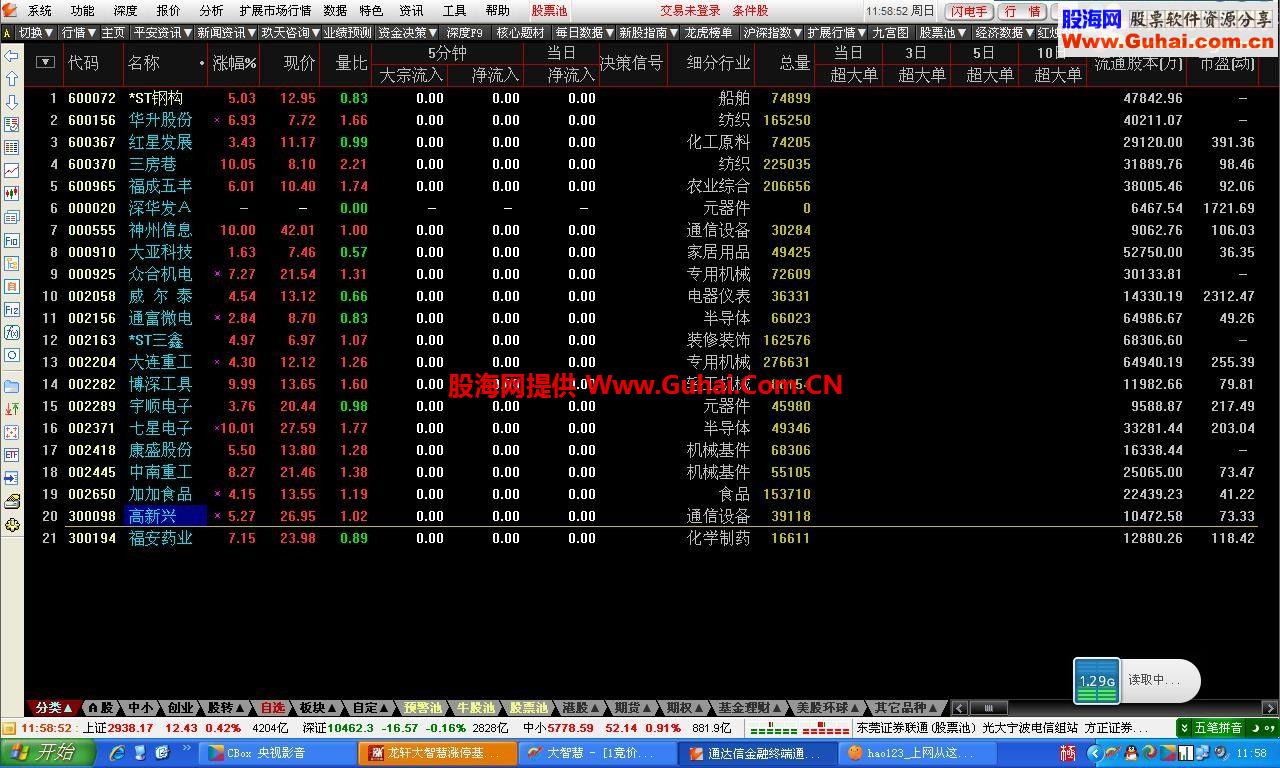
Task: Switch to 通达信金融终端 taskbar window
Action: pyautogui.click(x=757, y=752)
